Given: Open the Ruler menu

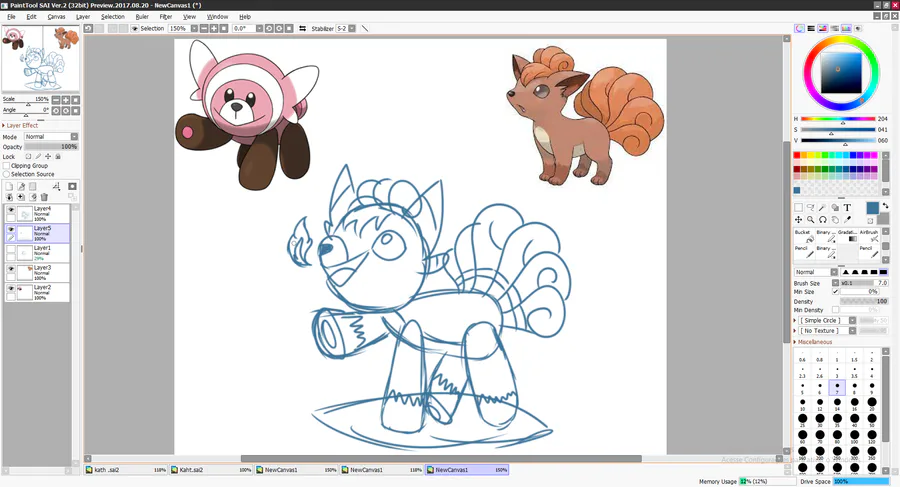Looking at the screenshot, I should point(142,17).
